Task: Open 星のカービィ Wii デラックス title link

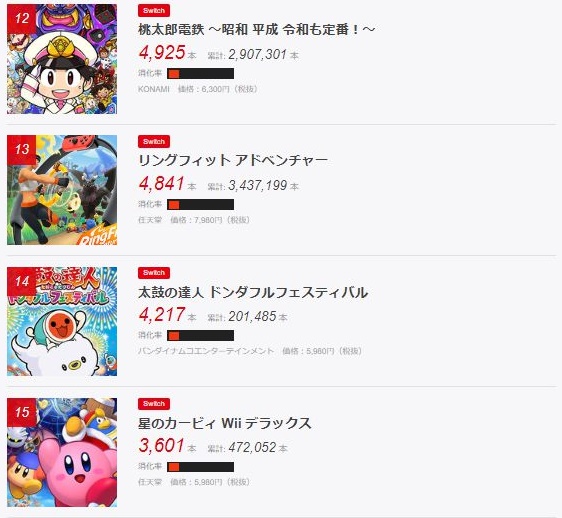Action: click(x=225, y=423)
